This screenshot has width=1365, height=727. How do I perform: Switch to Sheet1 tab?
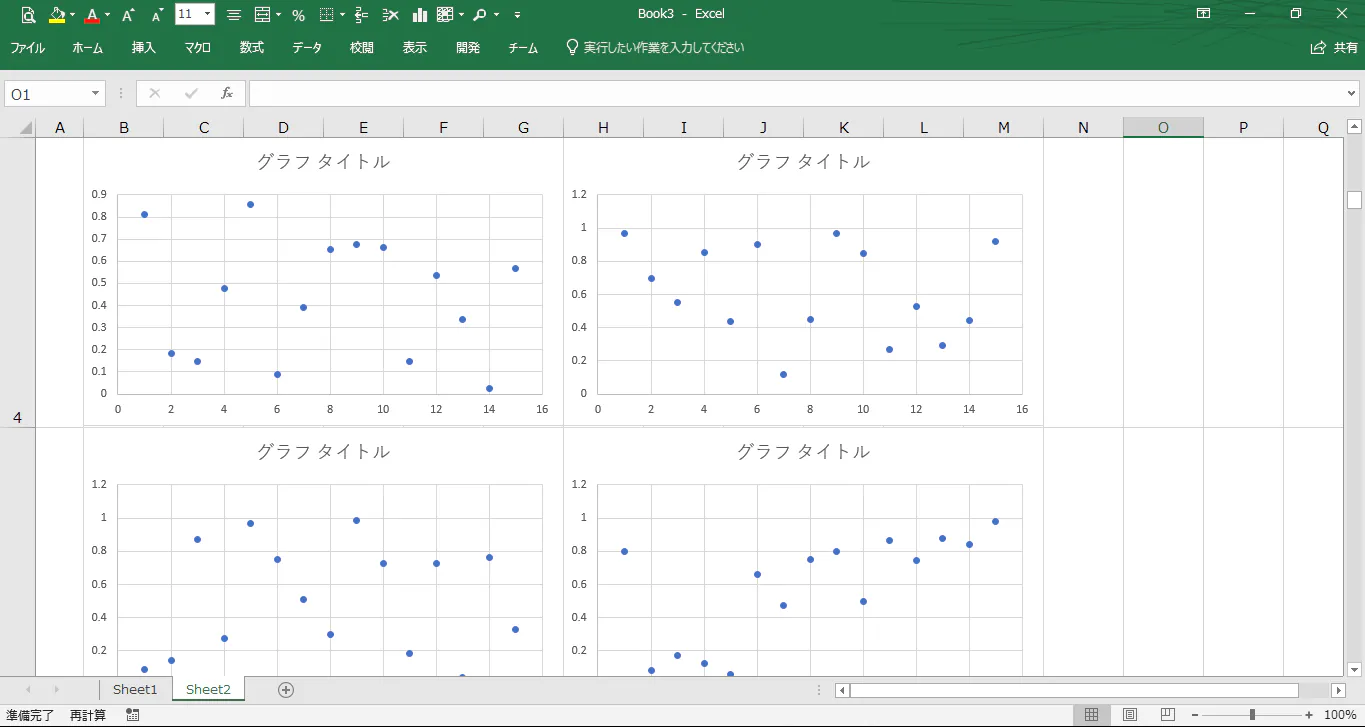135,689
